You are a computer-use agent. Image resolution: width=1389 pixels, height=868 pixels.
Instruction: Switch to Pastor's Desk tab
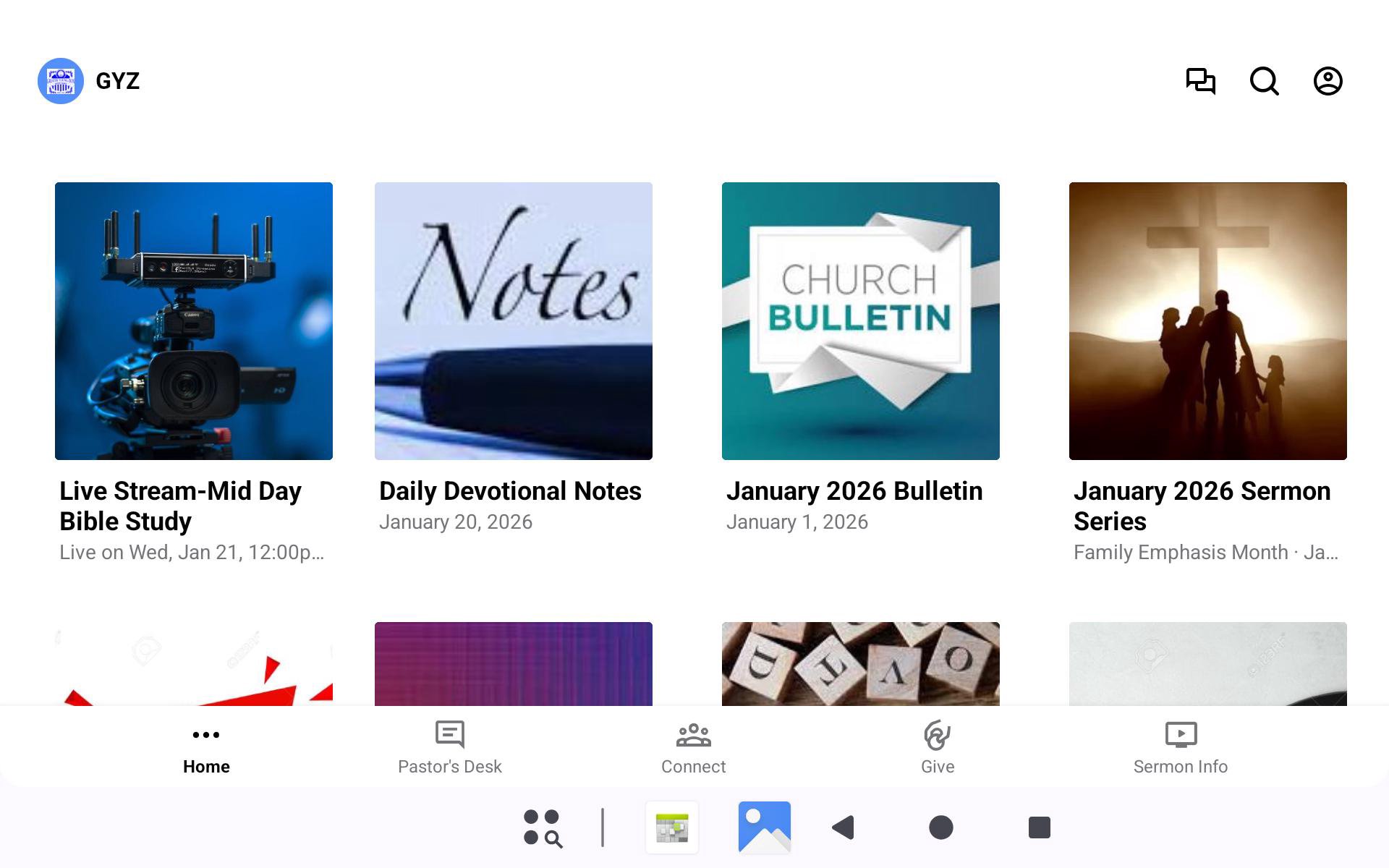click(x=449, y=747)
